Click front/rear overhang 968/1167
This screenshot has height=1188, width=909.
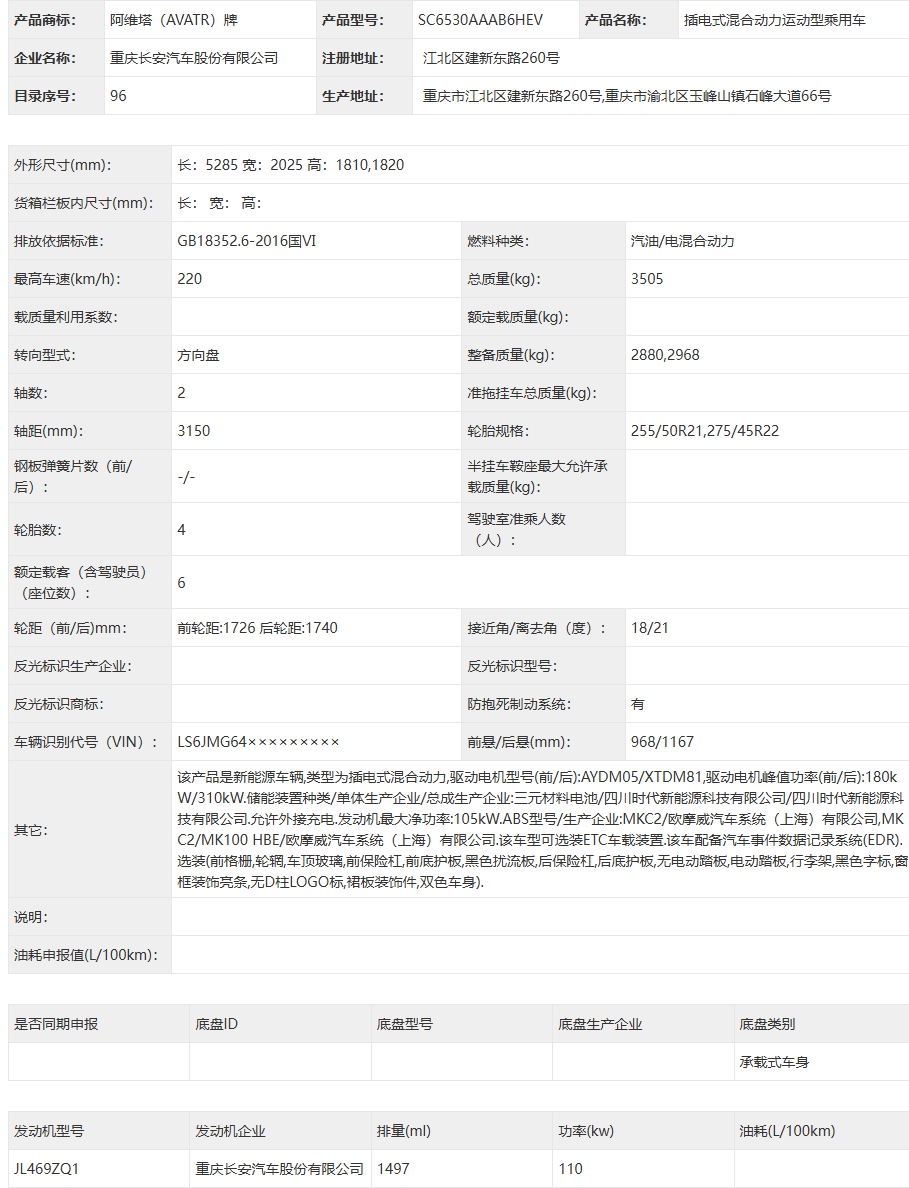(x=662, y=742)
